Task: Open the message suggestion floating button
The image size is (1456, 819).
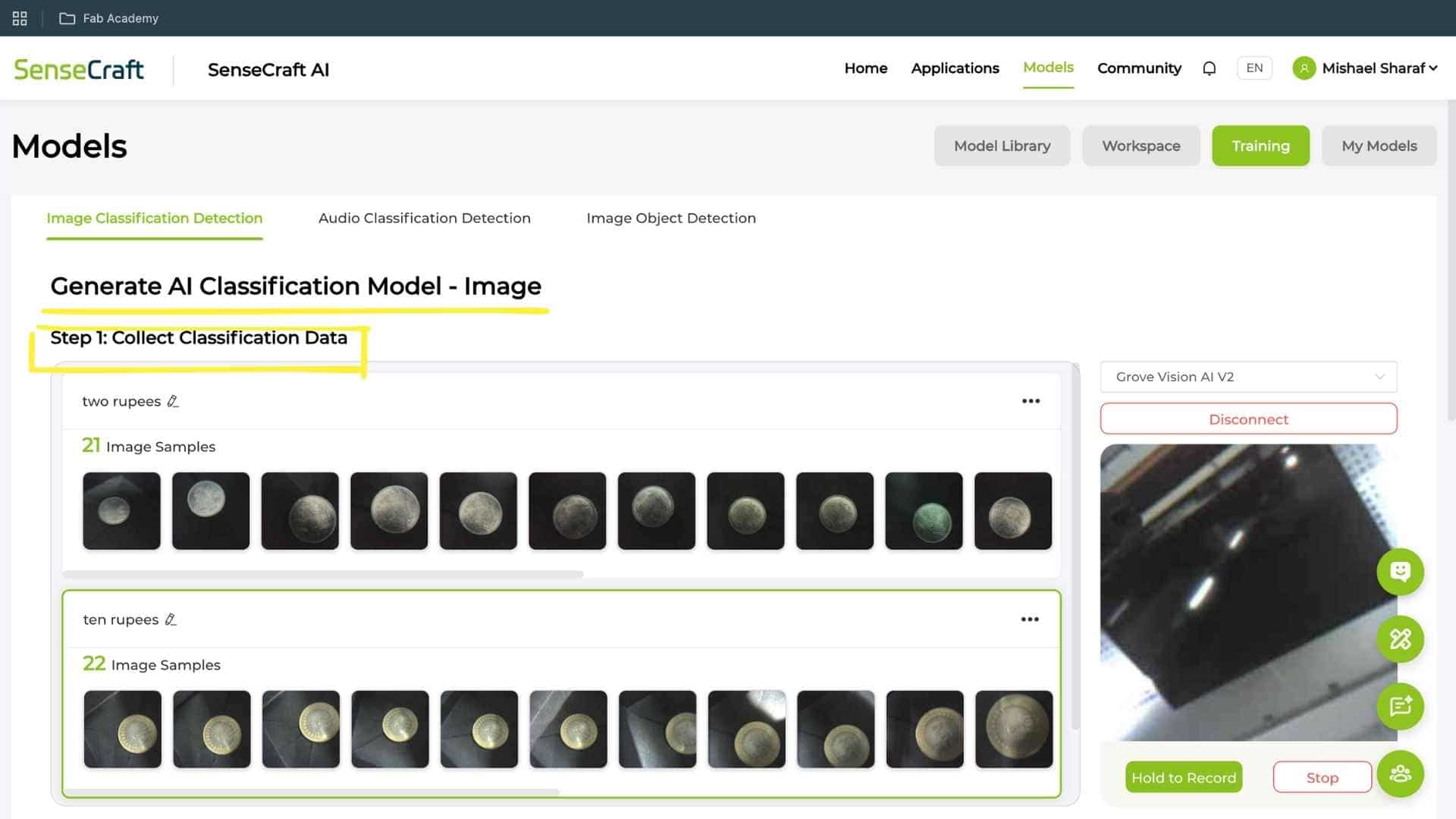Action: coord(1400,707)
